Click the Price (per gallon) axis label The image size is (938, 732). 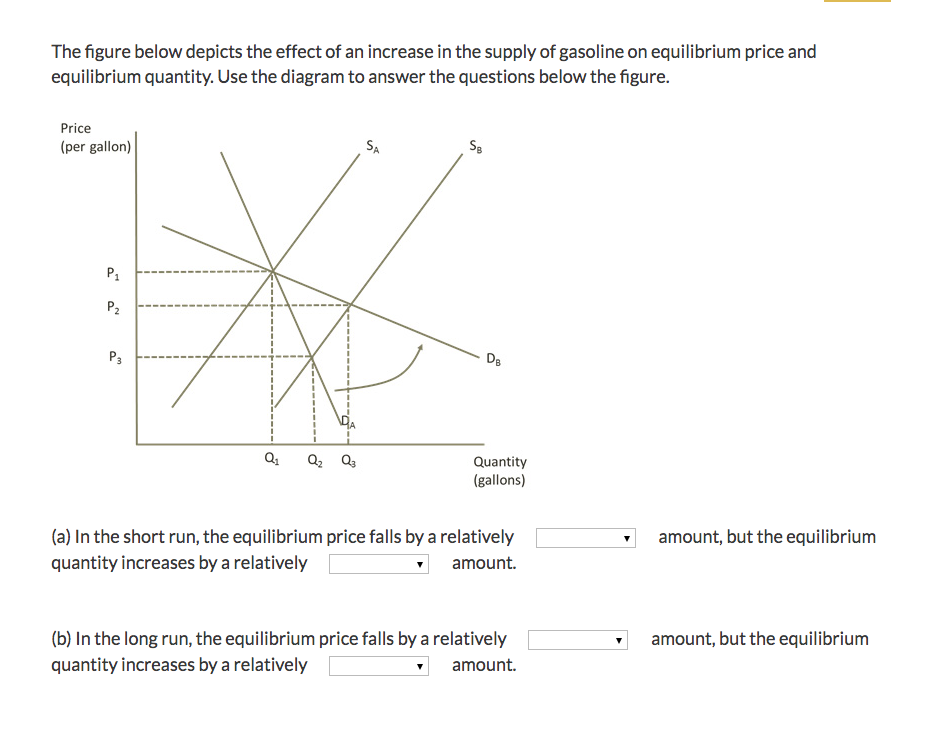96,136
